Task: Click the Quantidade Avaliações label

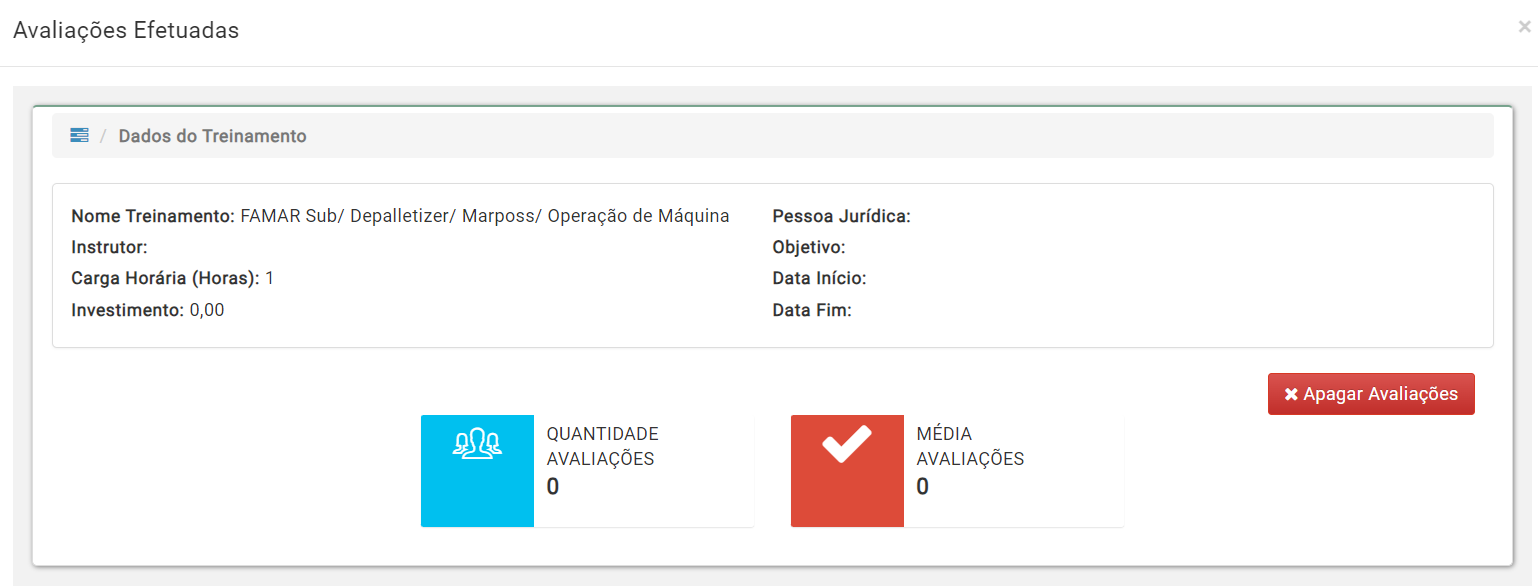Action: 602,446
